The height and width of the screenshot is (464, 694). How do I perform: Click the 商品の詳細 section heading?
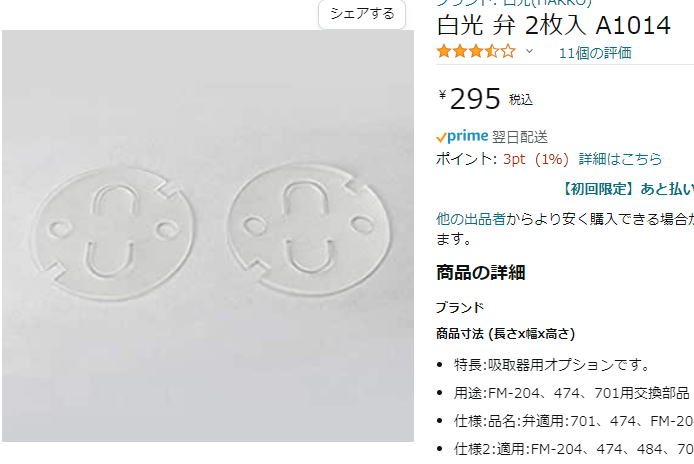pos(480,272)
